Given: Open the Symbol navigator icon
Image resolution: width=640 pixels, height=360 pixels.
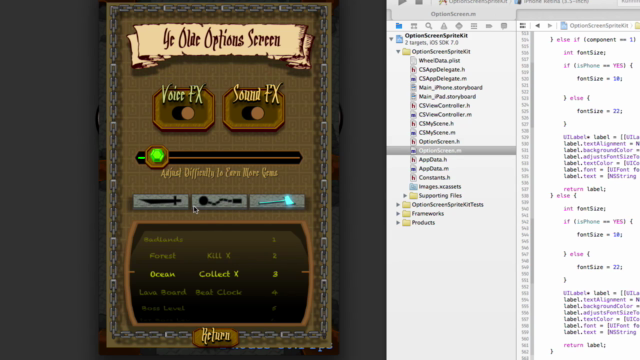Looking at the screenshot, I should (x=413, y=26).
